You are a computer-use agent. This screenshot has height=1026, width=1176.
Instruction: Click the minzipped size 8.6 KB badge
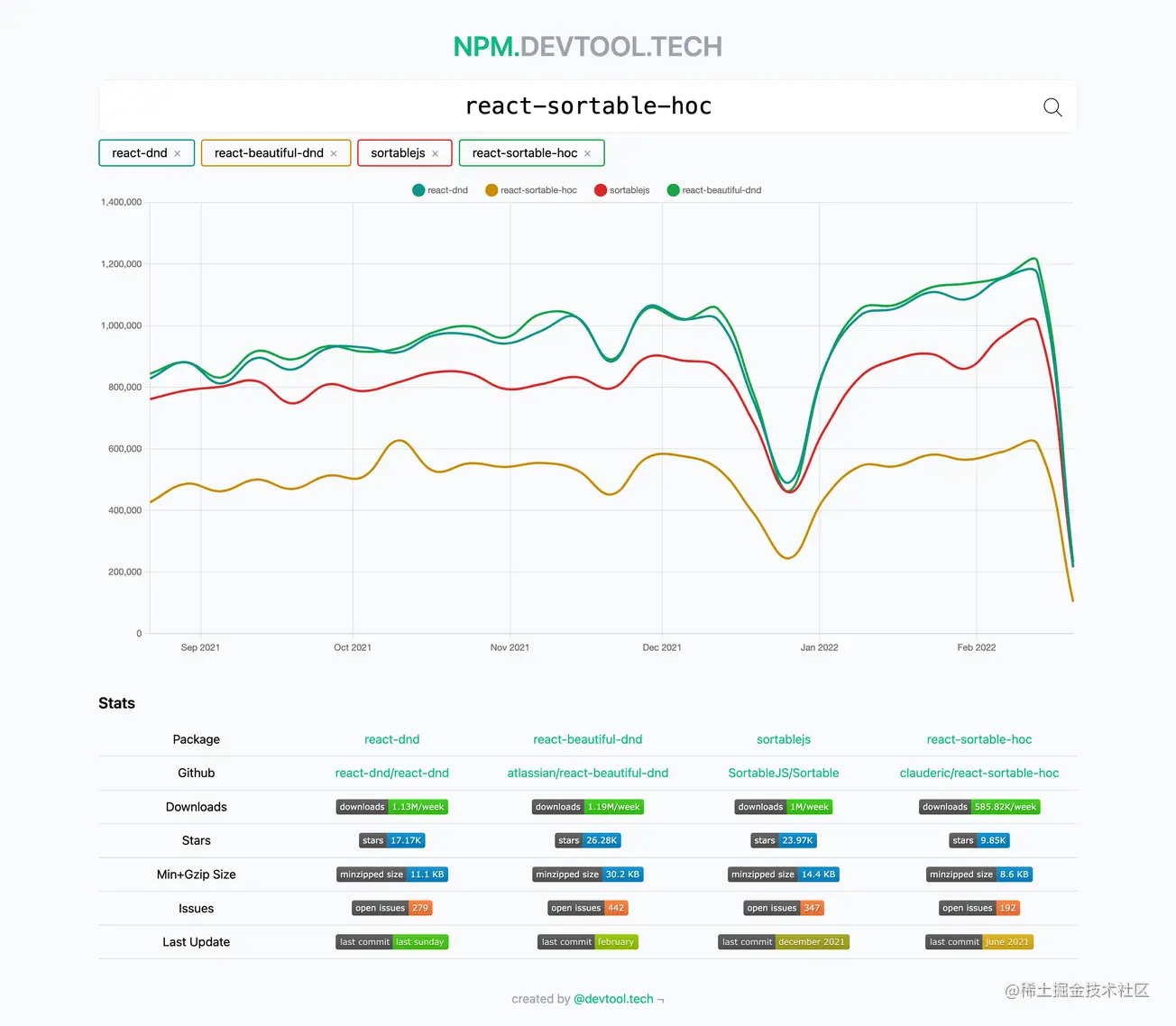coord(979,875)
